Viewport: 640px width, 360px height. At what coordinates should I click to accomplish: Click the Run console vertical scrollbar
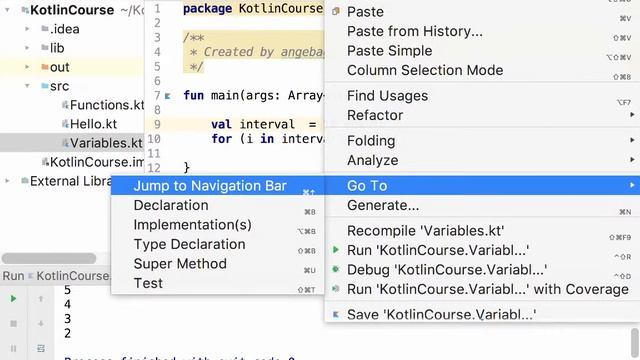[635, 343]
